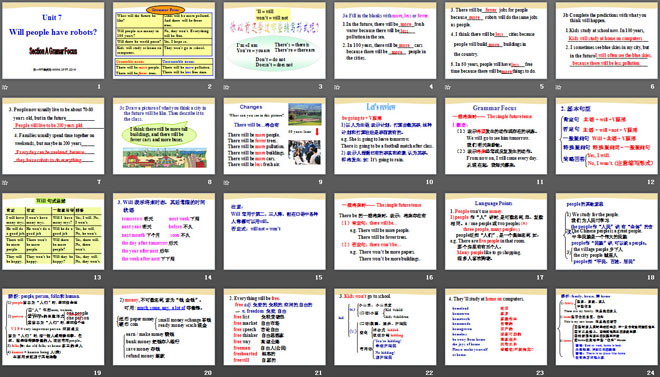Select slide 14 listing tomorrow and next week

click(x=164, y=232)
